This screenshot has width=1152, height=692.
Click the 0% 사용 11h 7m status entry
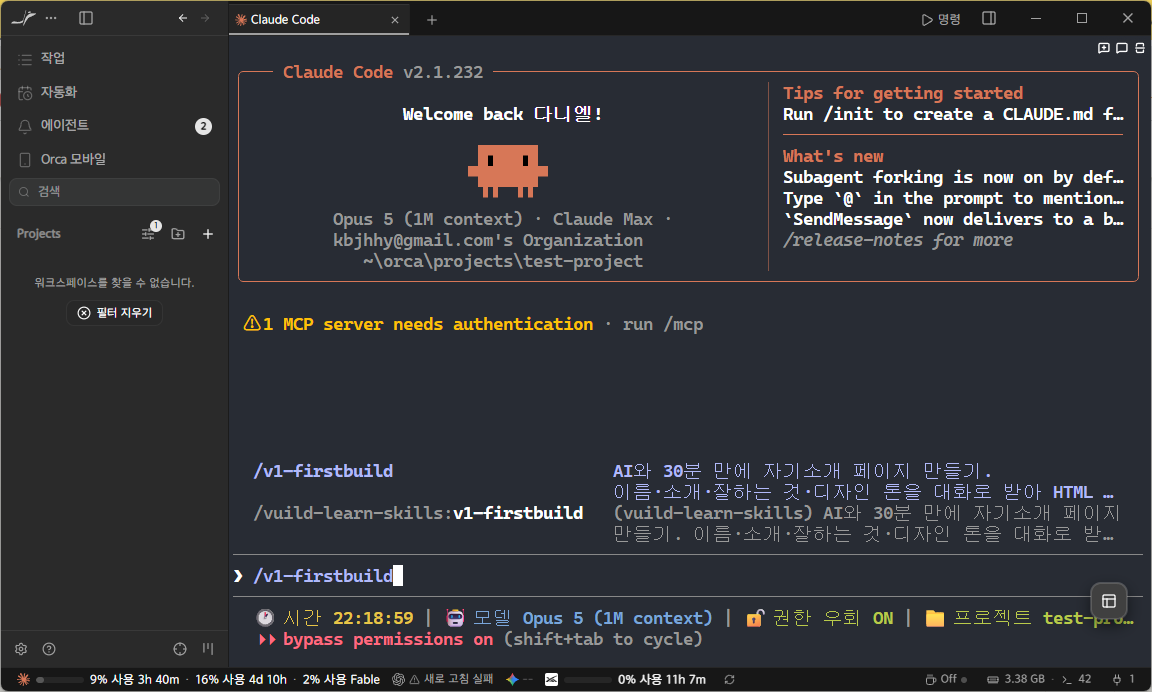[661, 680]
